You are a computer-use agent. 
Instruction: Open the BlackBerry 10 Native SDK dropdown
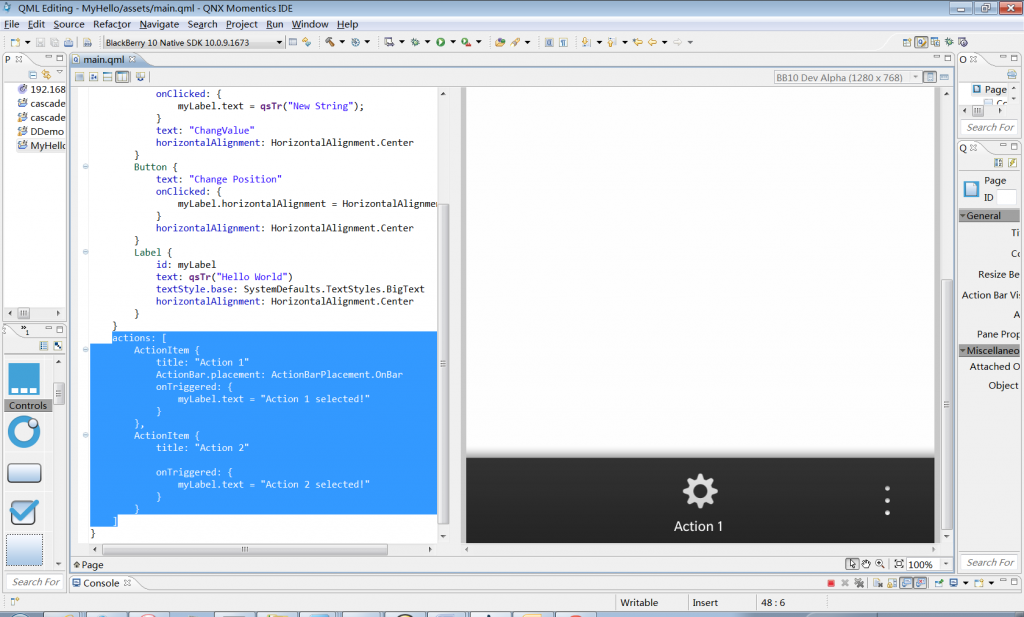click(x=279, y=42)
